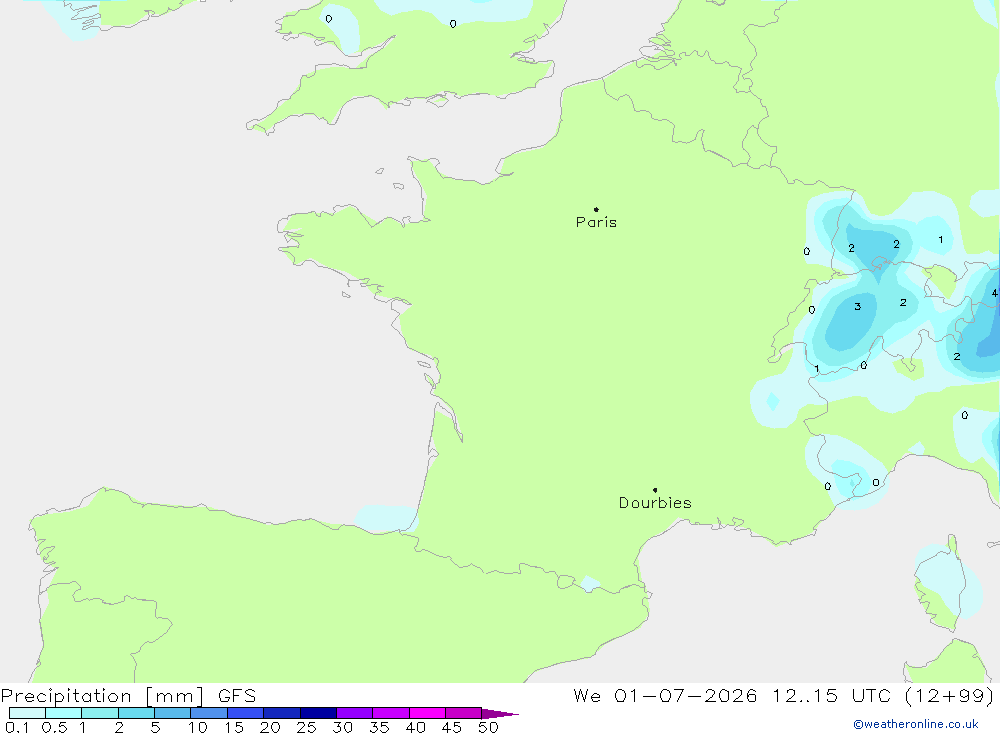
Task: Click the forecast date We 01-07-2026 text
Action: click(665, 695)
